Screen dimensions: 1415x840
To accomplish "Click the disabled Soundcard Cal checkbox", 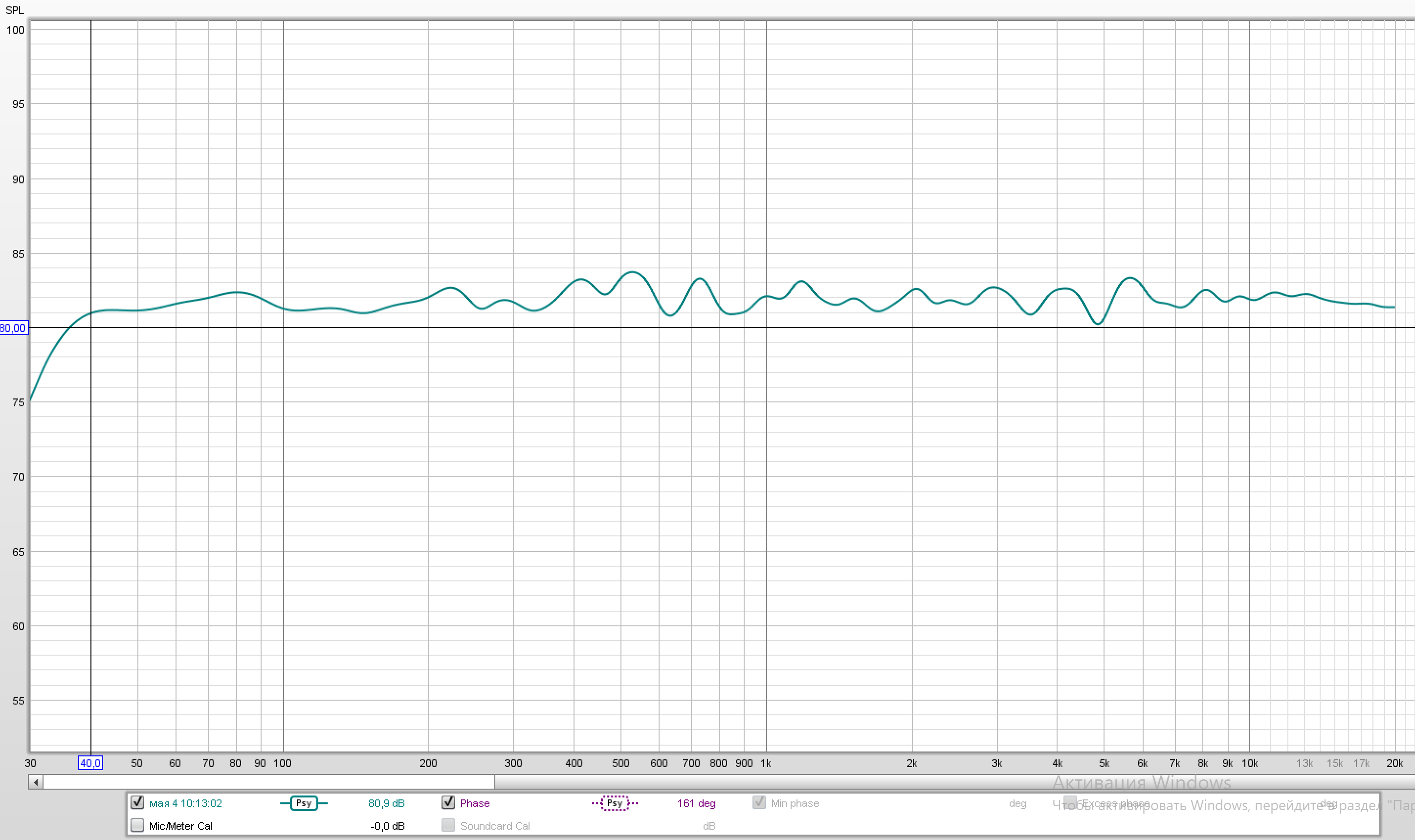I will click(x=448, y=825).
